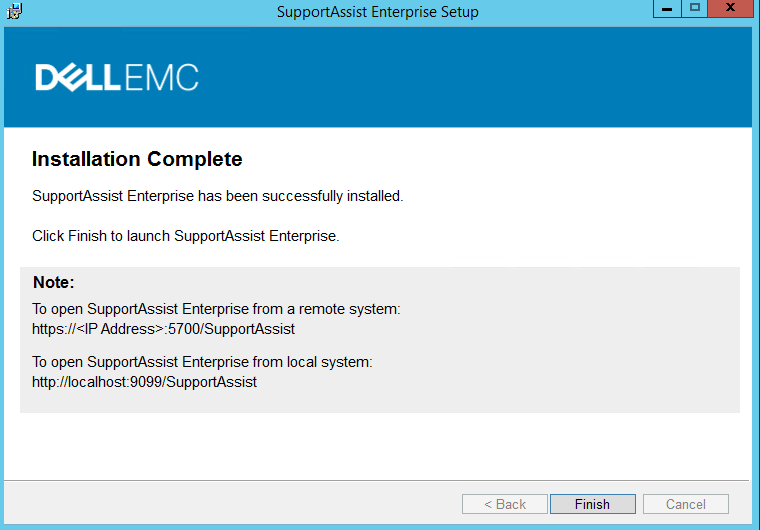
Task: Click the remote system instruction line
Action: 216,309
